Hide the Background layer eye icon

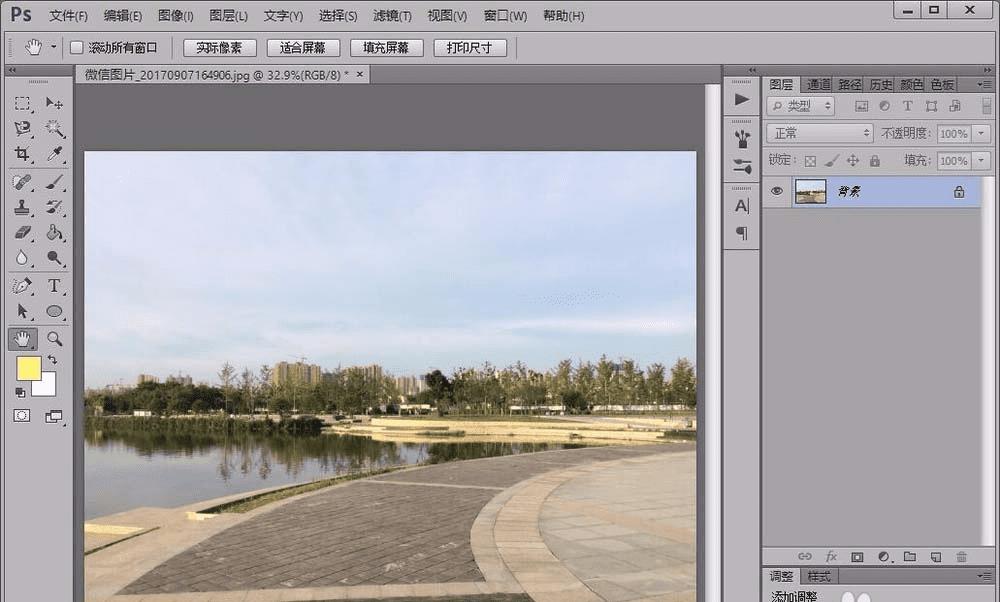coord(776,191)
